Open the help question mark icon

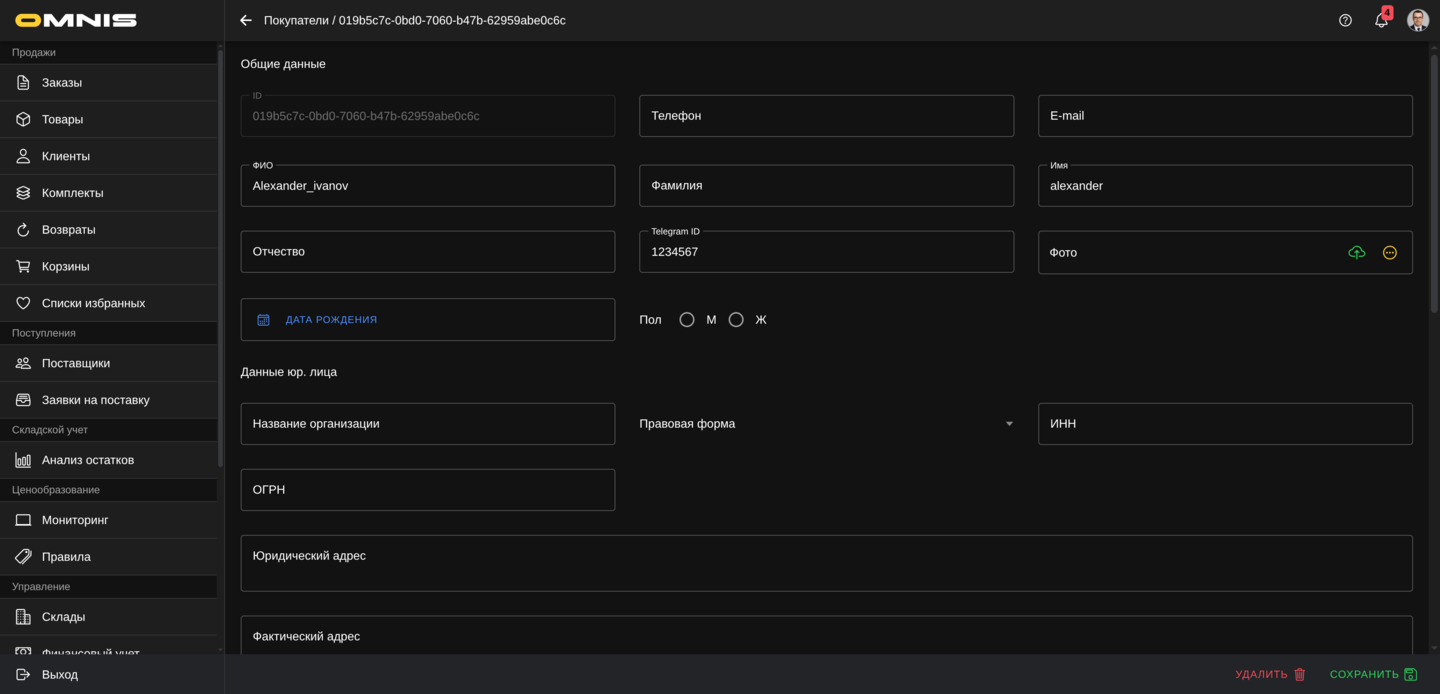pyautogui.click(x=1345, y=20)
